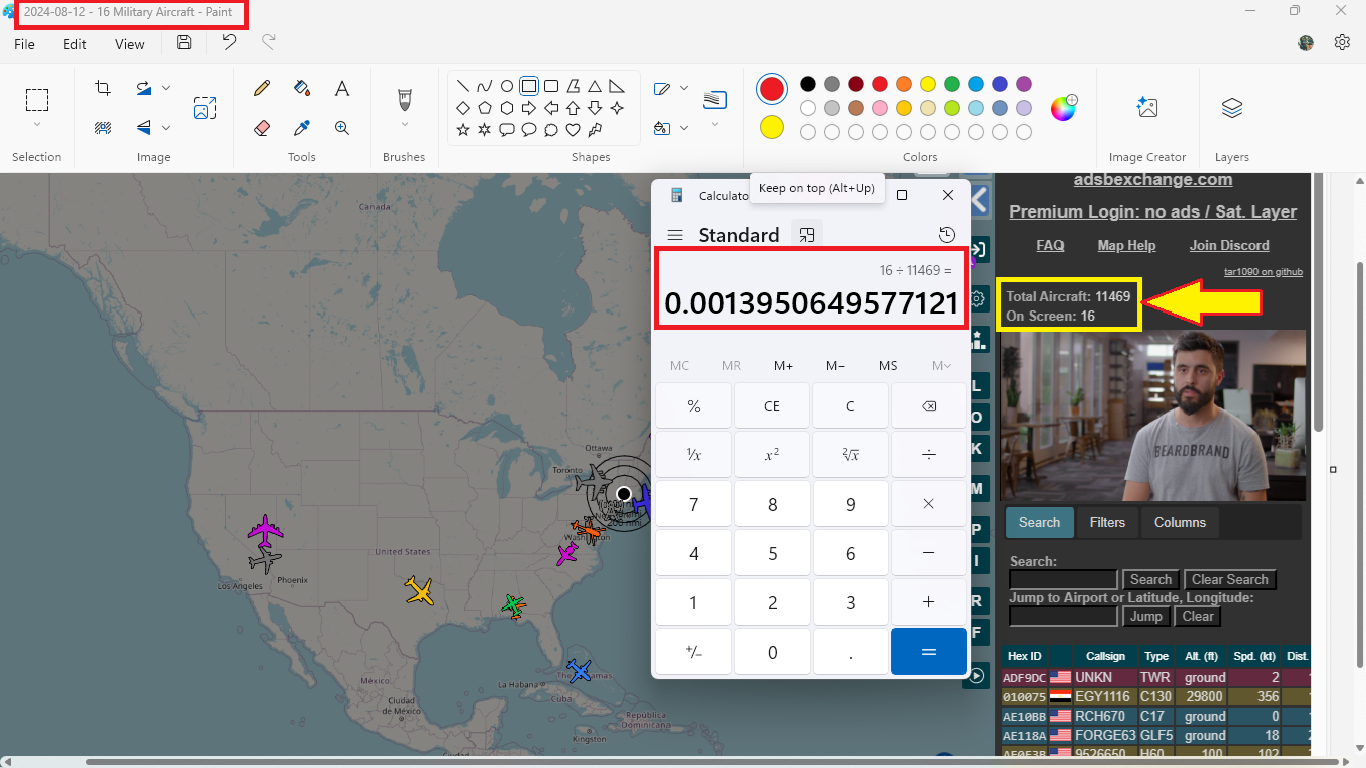Screen dimensions: 1366x768
Task: Select Color 1 red circle
Action: pos(772,89)
